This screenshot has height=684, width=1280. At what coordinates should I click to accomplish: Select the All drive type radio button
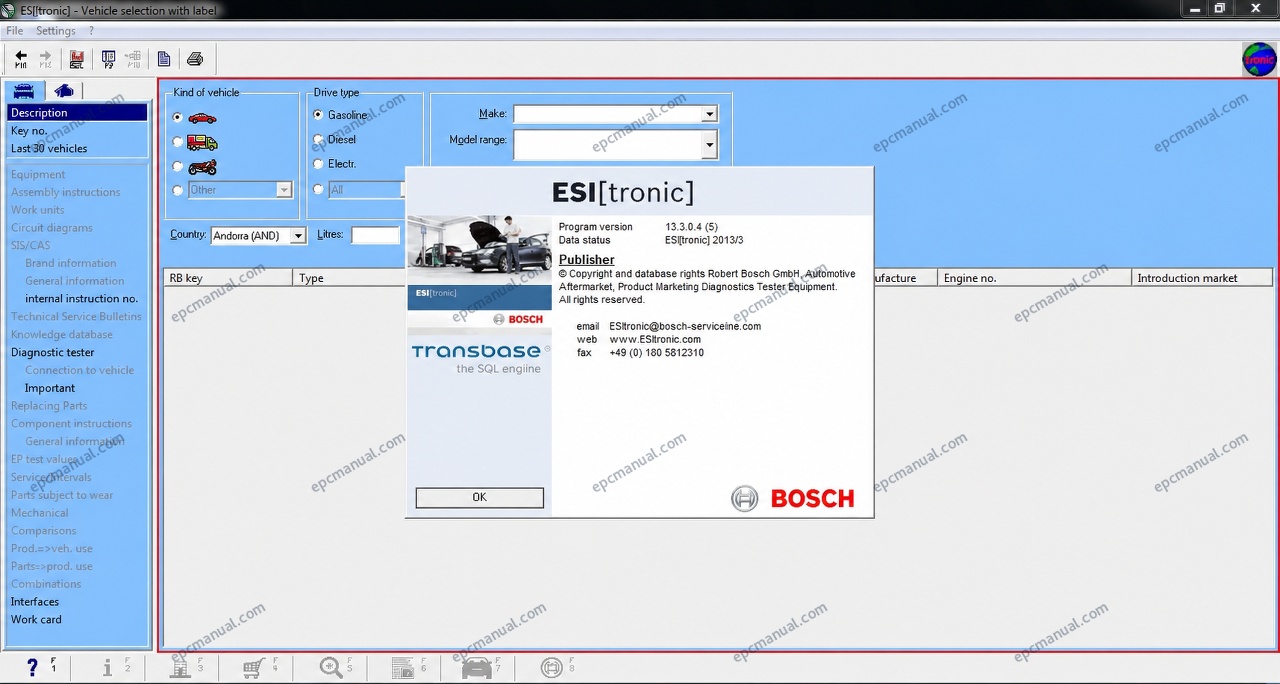point(318,189)
